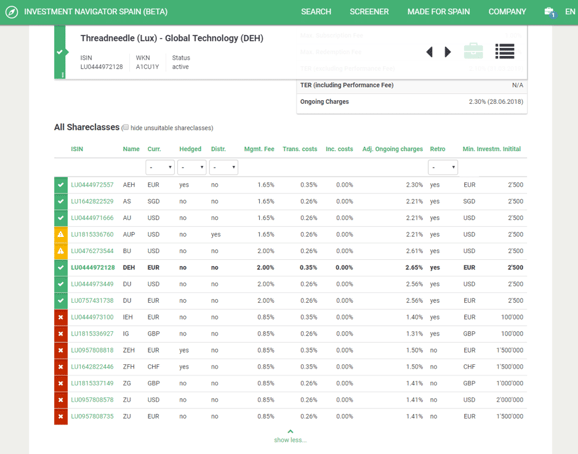The width and height of the screenshot is (578, 454).
Task: Open ISIN link LU0957808818
Action: 92,350
